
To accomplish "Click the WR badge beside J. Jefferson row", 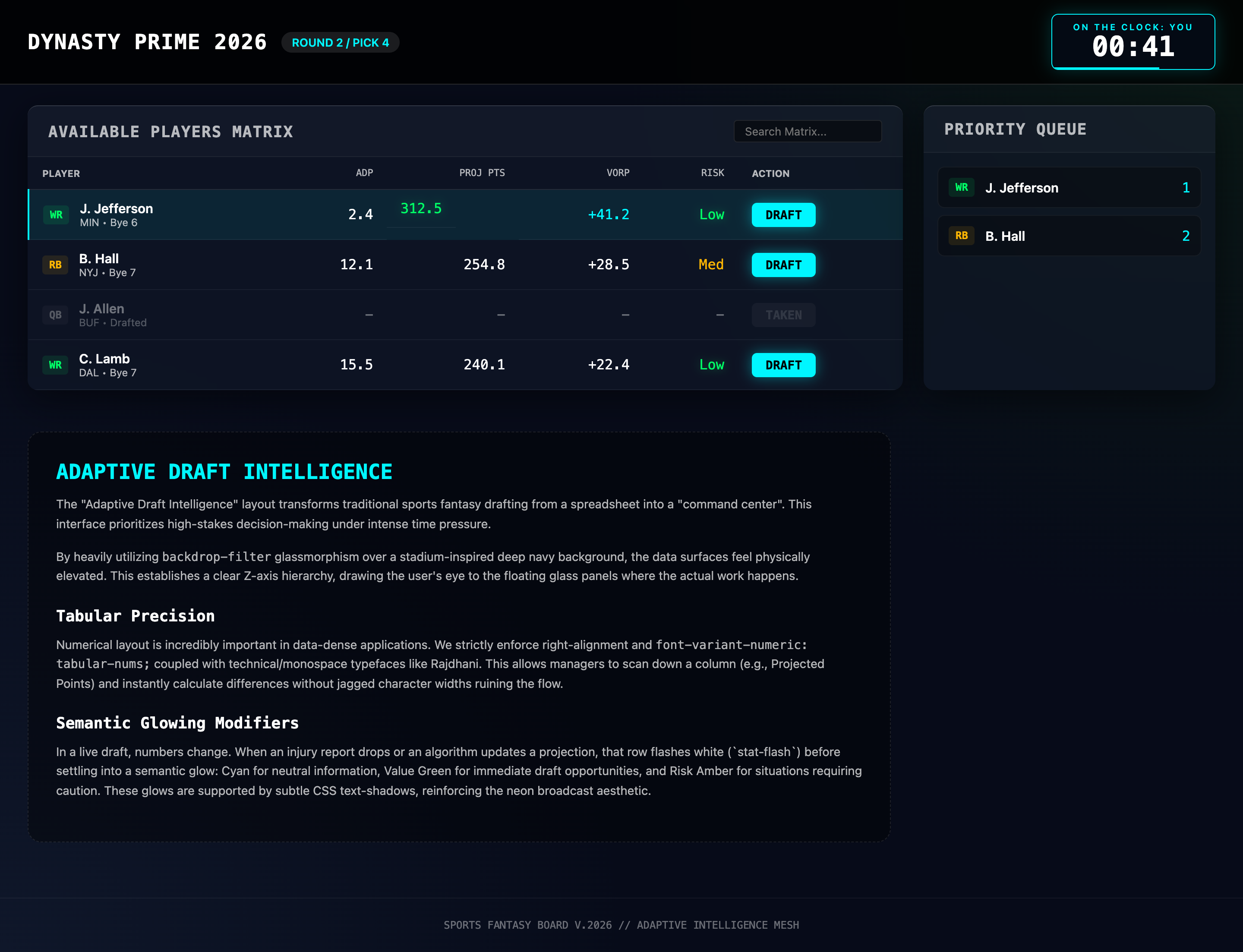I will click(56, 215).
